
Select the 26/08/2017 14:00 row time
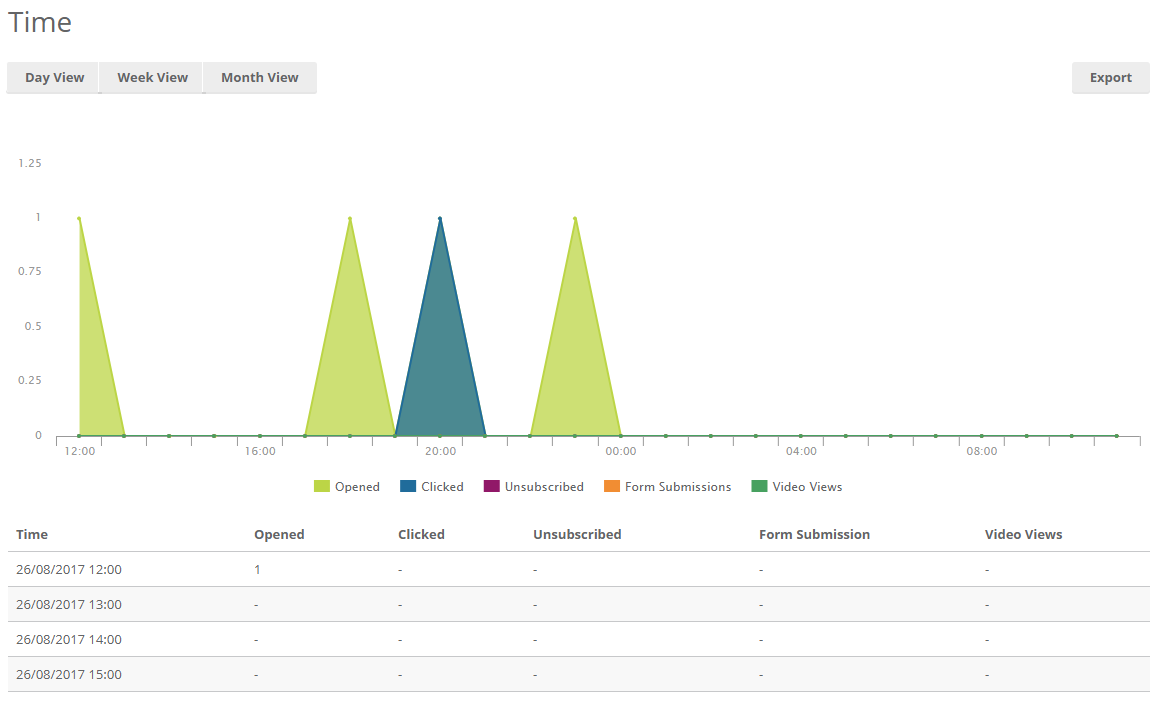pyautogui.click(x=69, y=640)
